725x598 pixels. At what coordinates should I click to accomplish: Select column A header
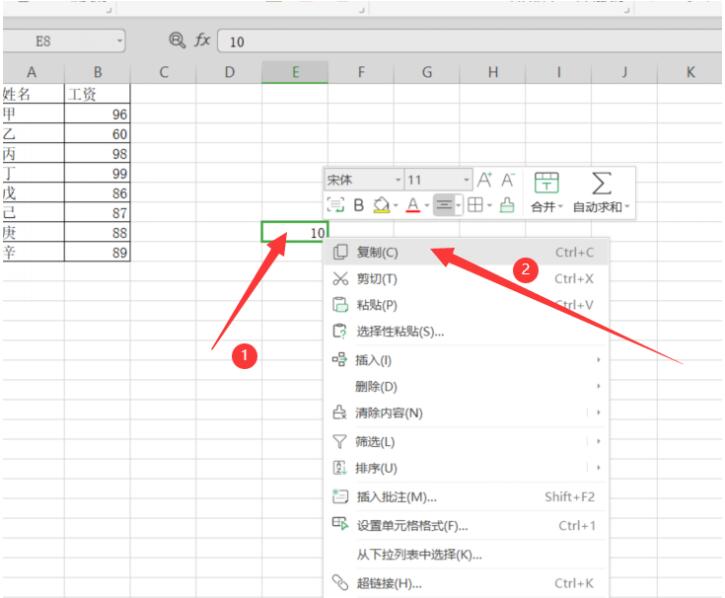coord(33,72)
